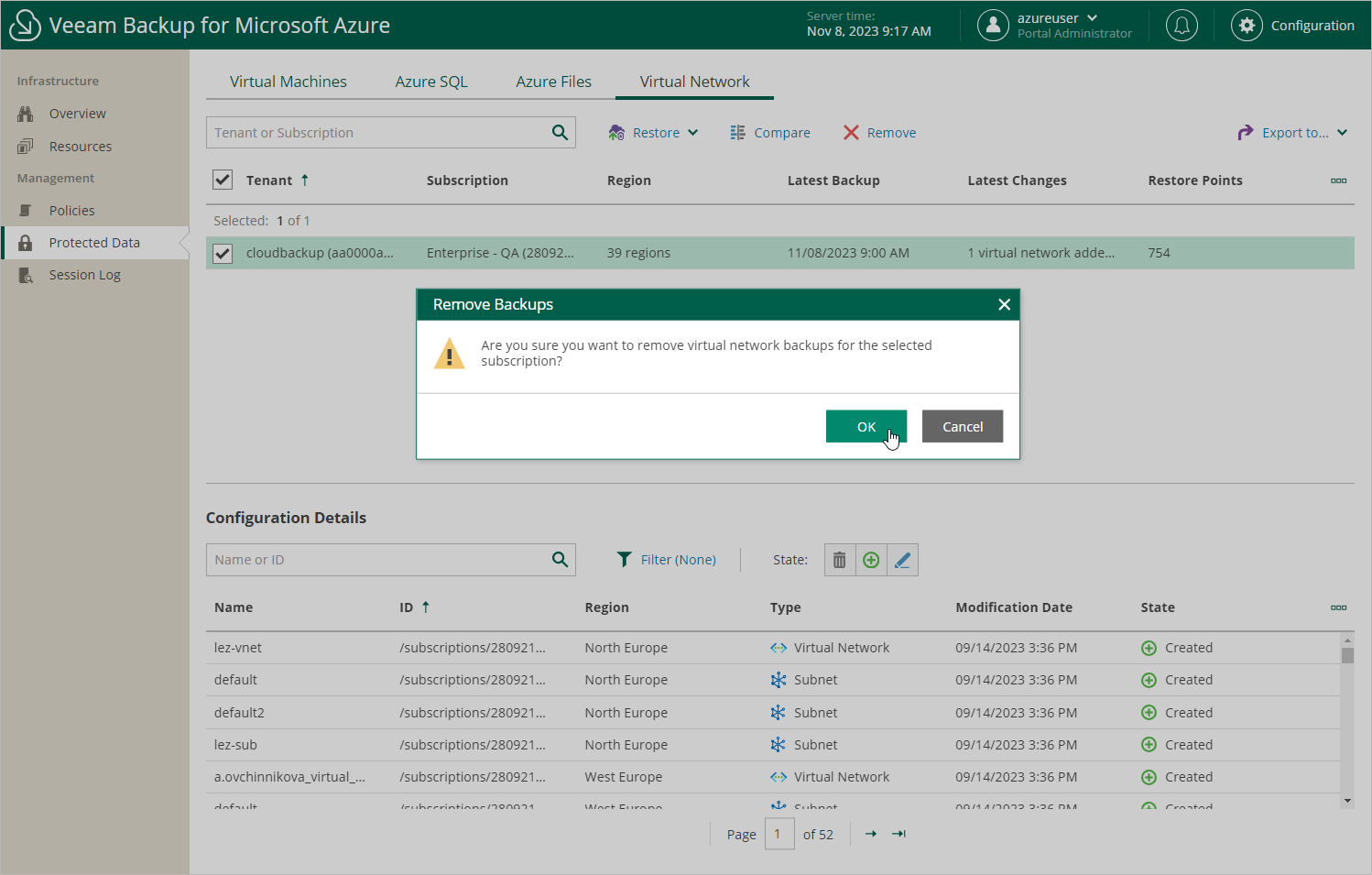This screenshot has height=875, width=1372.
Task: Click the scrollbar down arrow in details table
Action: point(1347,801)
